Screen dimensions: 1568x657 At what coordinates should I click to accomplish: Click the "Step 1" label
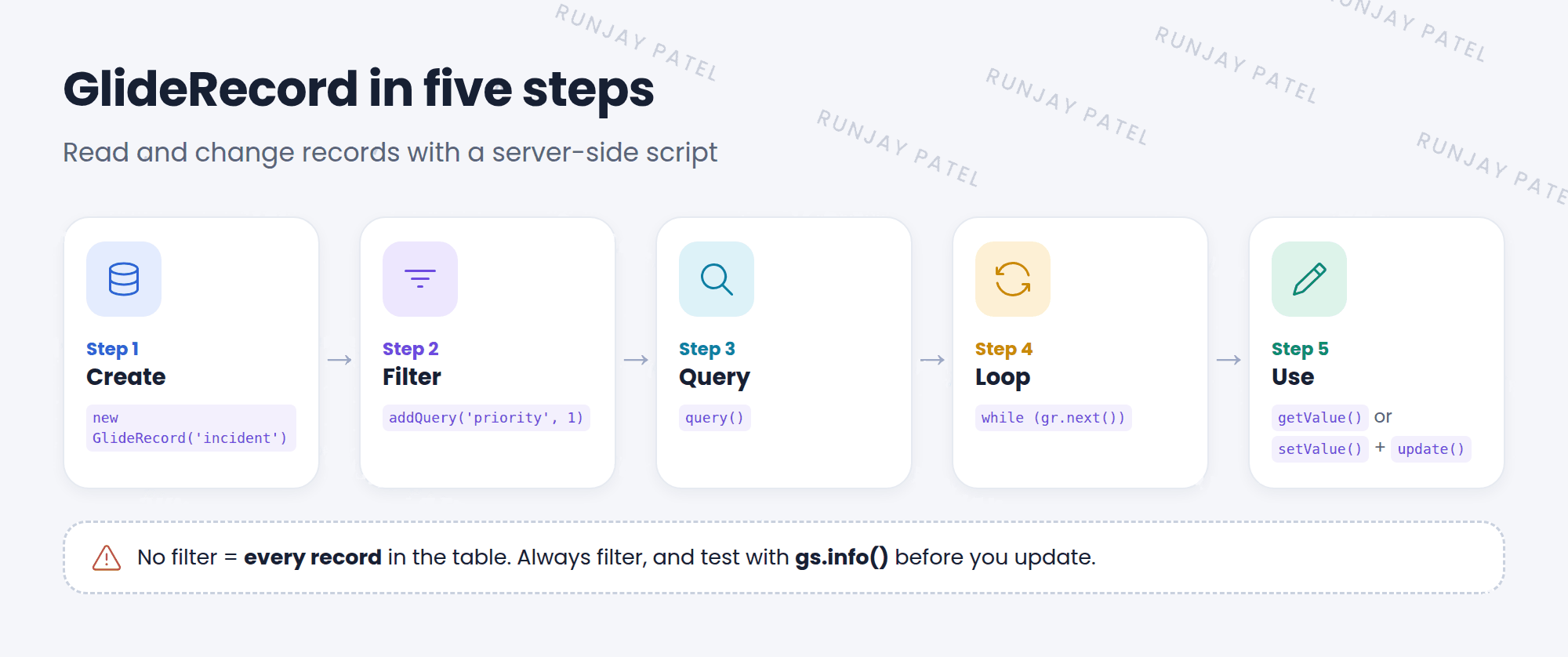pyautogui.click(x=112, y=349)
